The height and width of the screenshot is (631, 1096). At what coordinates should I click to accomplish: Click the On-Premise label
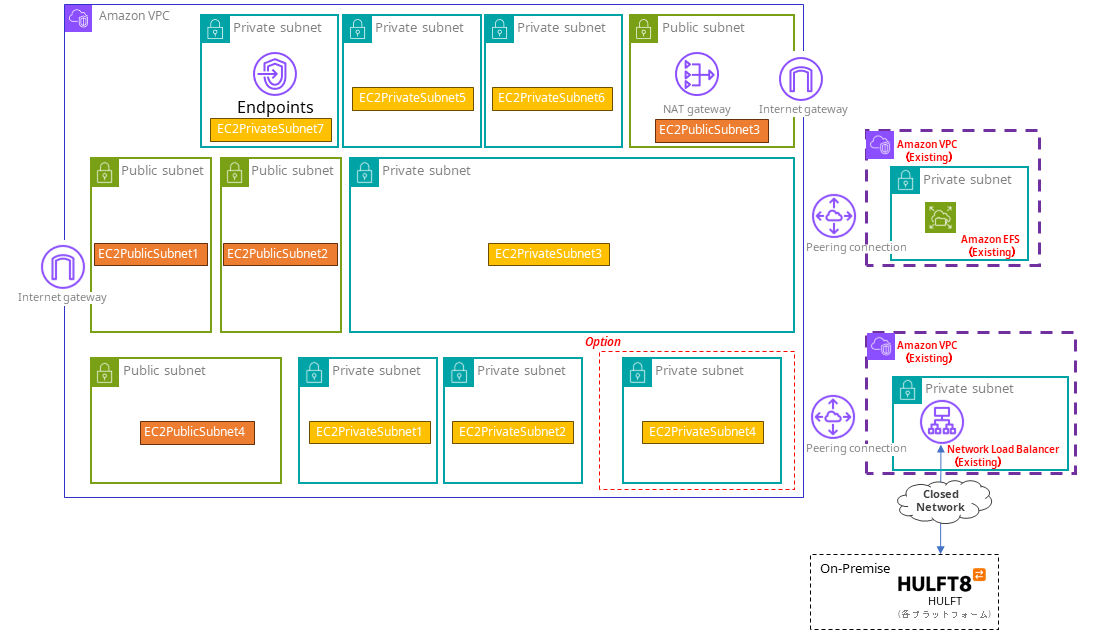coord(855,569)
